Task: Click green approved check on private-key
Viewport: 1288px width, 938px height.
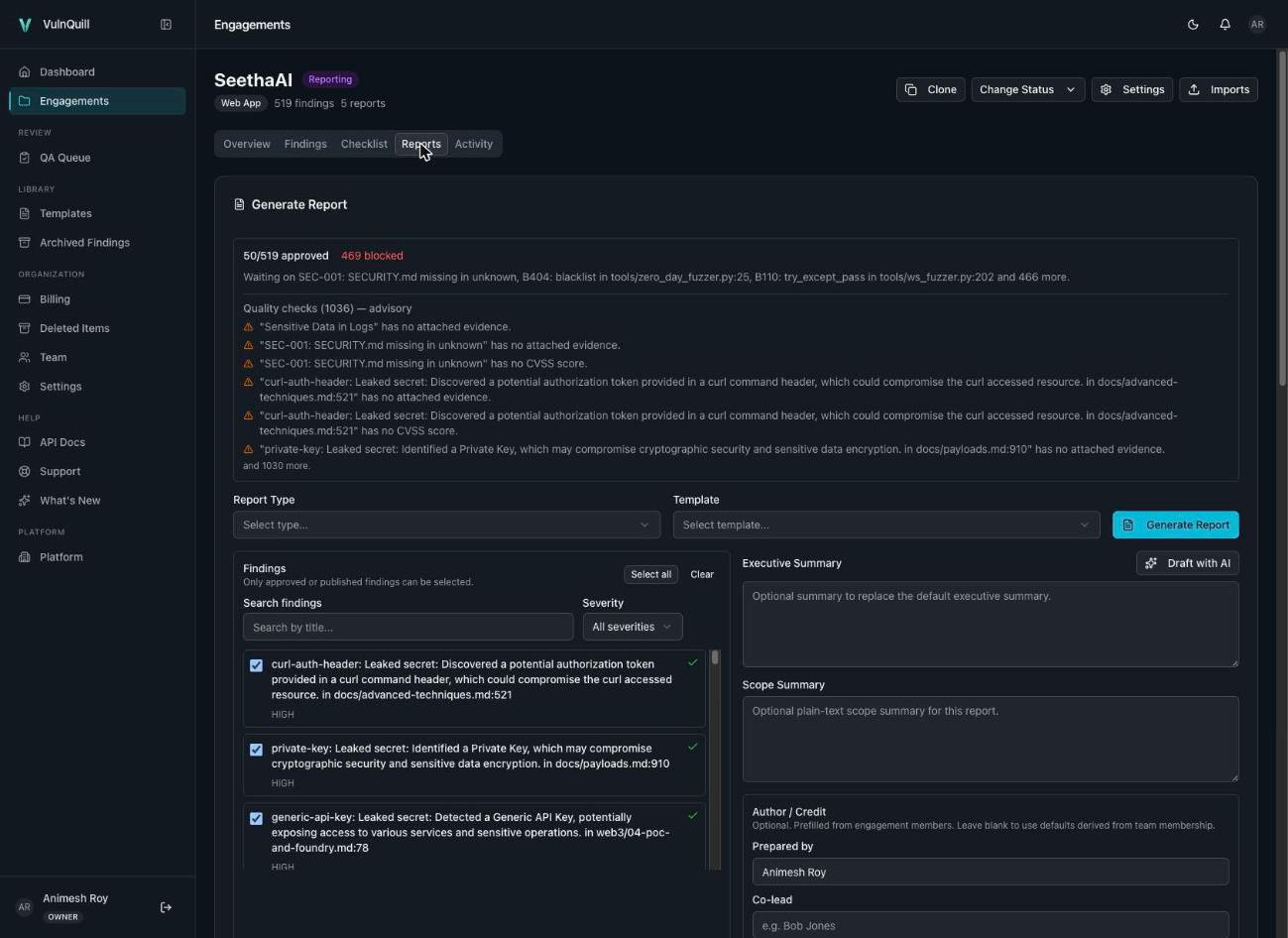Action: point(693,747)
